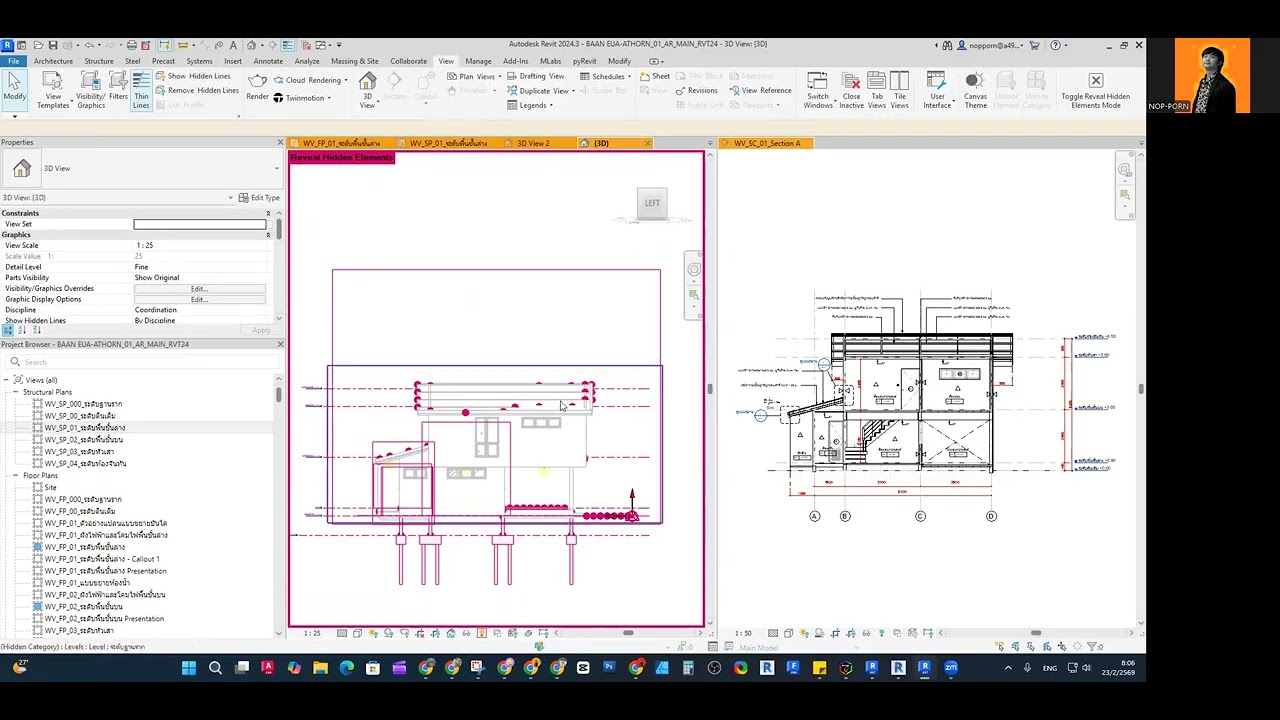The height and width of the screenshot is (720, 1280).
Task: Click the Project Browser vertical scrollbar
Action: [278, 394]
